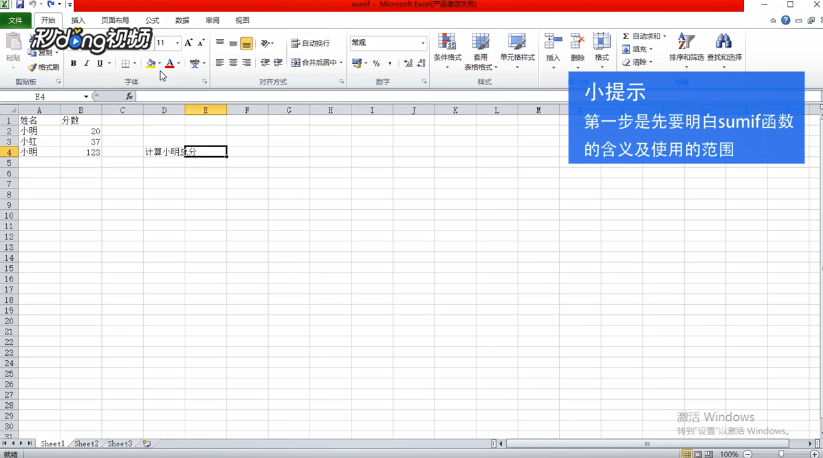Apply the accounting number format

click(357, 63)
